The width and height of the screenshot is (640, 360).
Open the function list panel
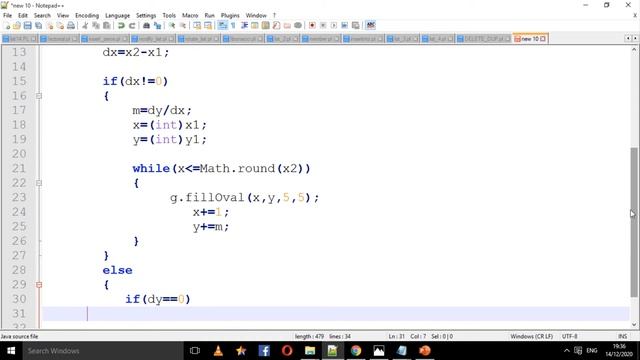tap(276, 25)
